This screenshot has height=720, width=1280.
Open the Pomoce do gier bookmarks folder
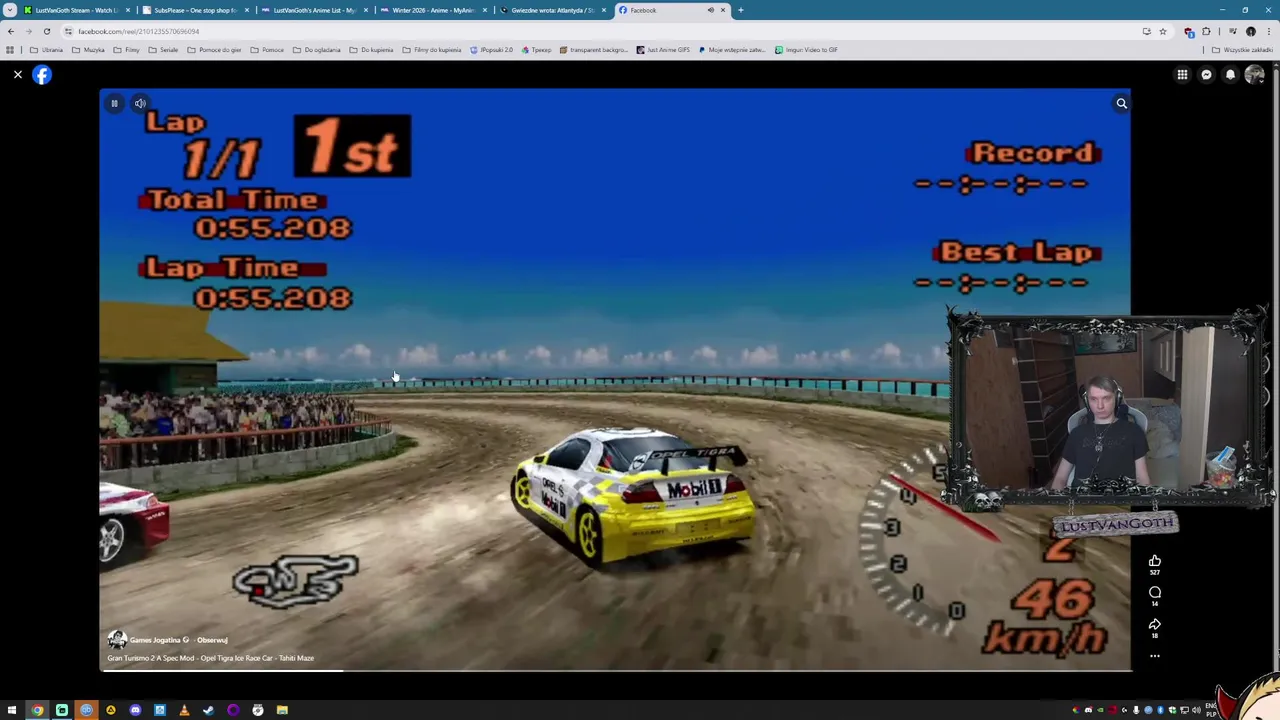point(214,50)
